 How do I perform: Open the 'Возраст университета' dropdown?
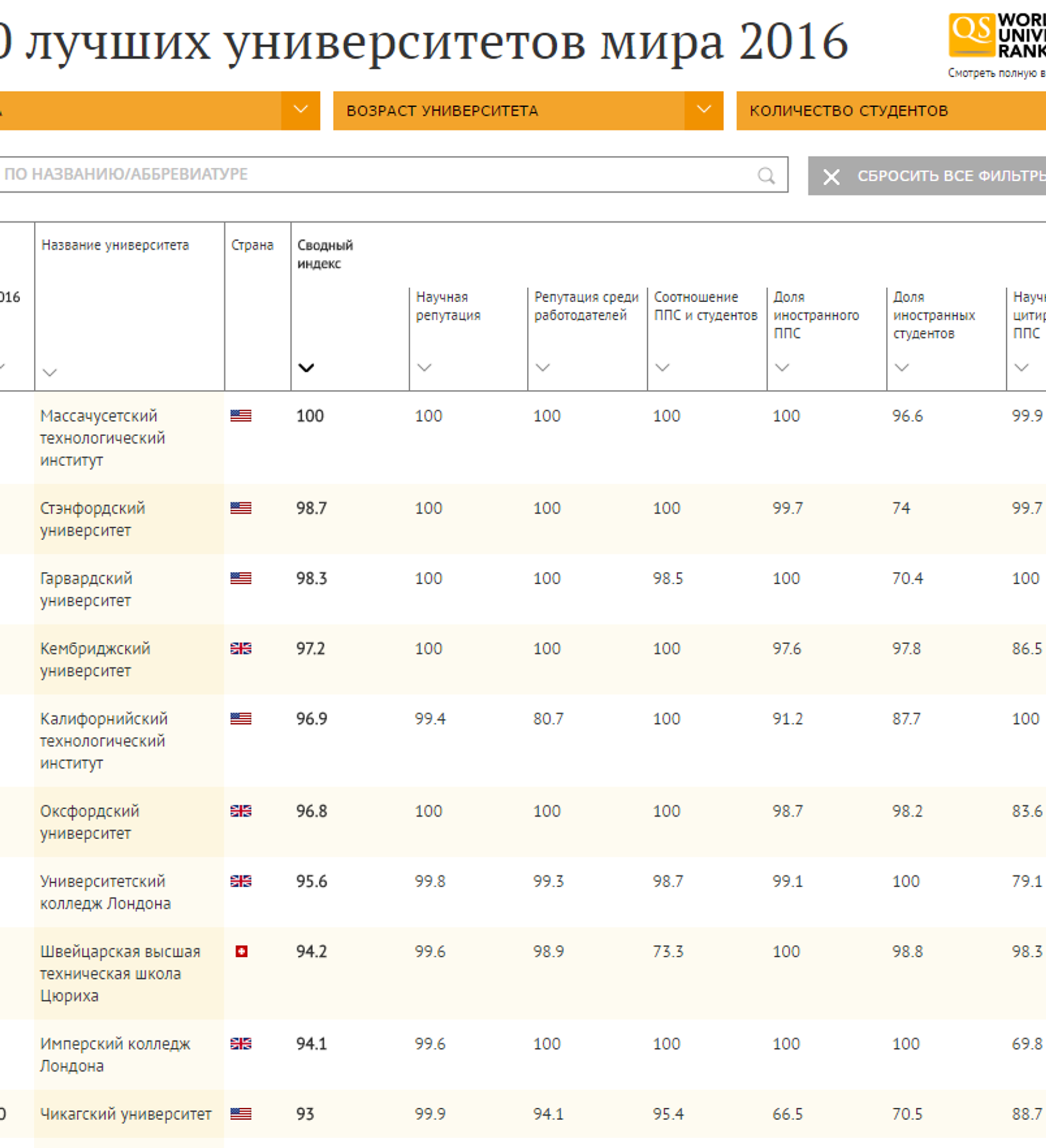(704, 111)
